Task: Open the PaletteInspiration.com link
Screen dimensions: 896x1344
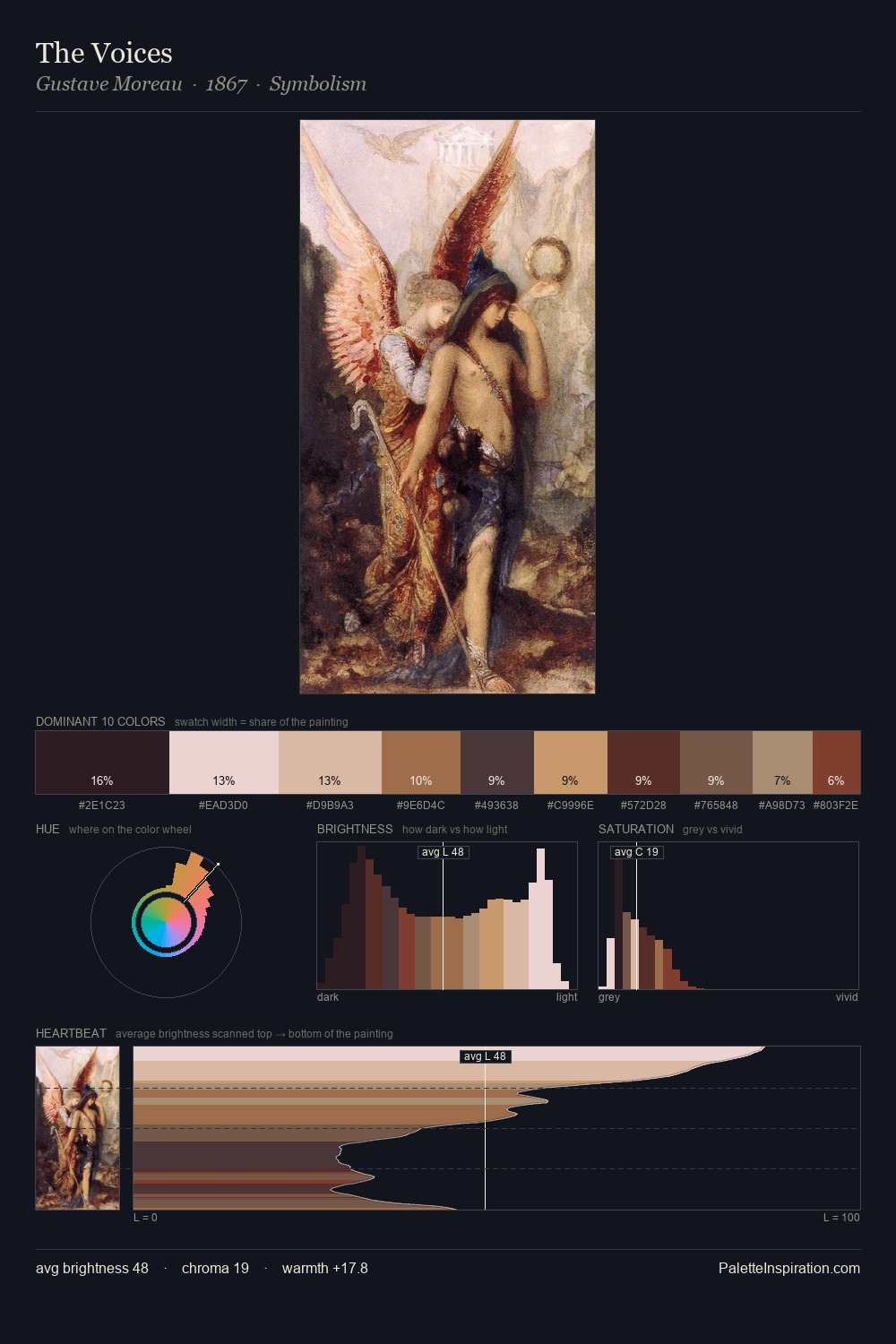Action: pos(789,1268)
